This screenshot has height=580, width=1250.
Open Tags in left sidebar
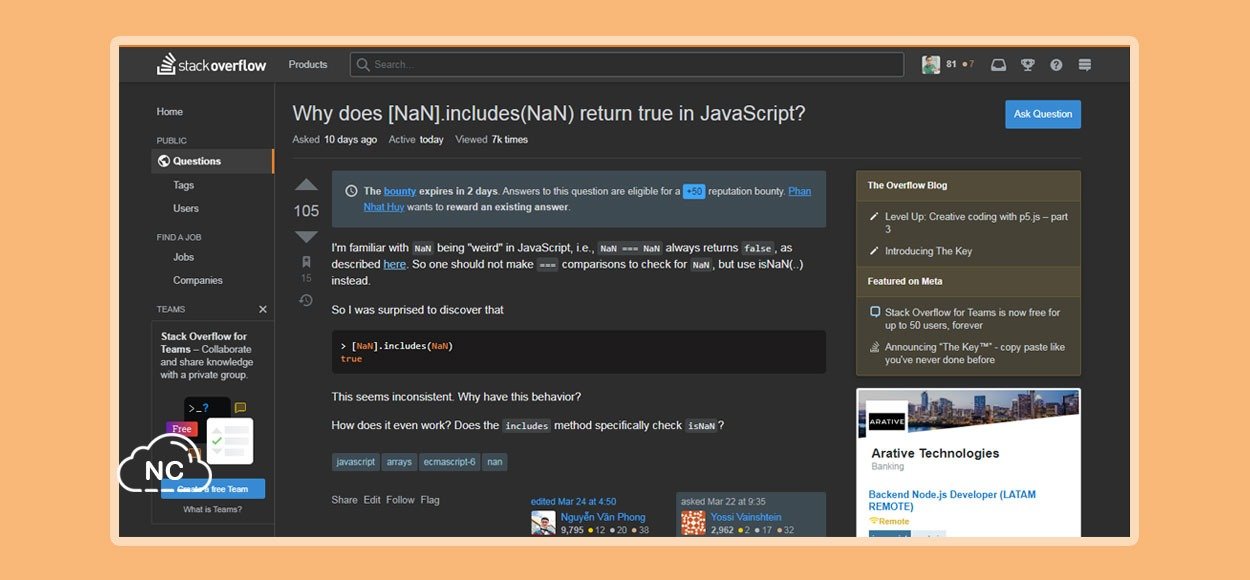pyautogui.click(x=184, y=185)
